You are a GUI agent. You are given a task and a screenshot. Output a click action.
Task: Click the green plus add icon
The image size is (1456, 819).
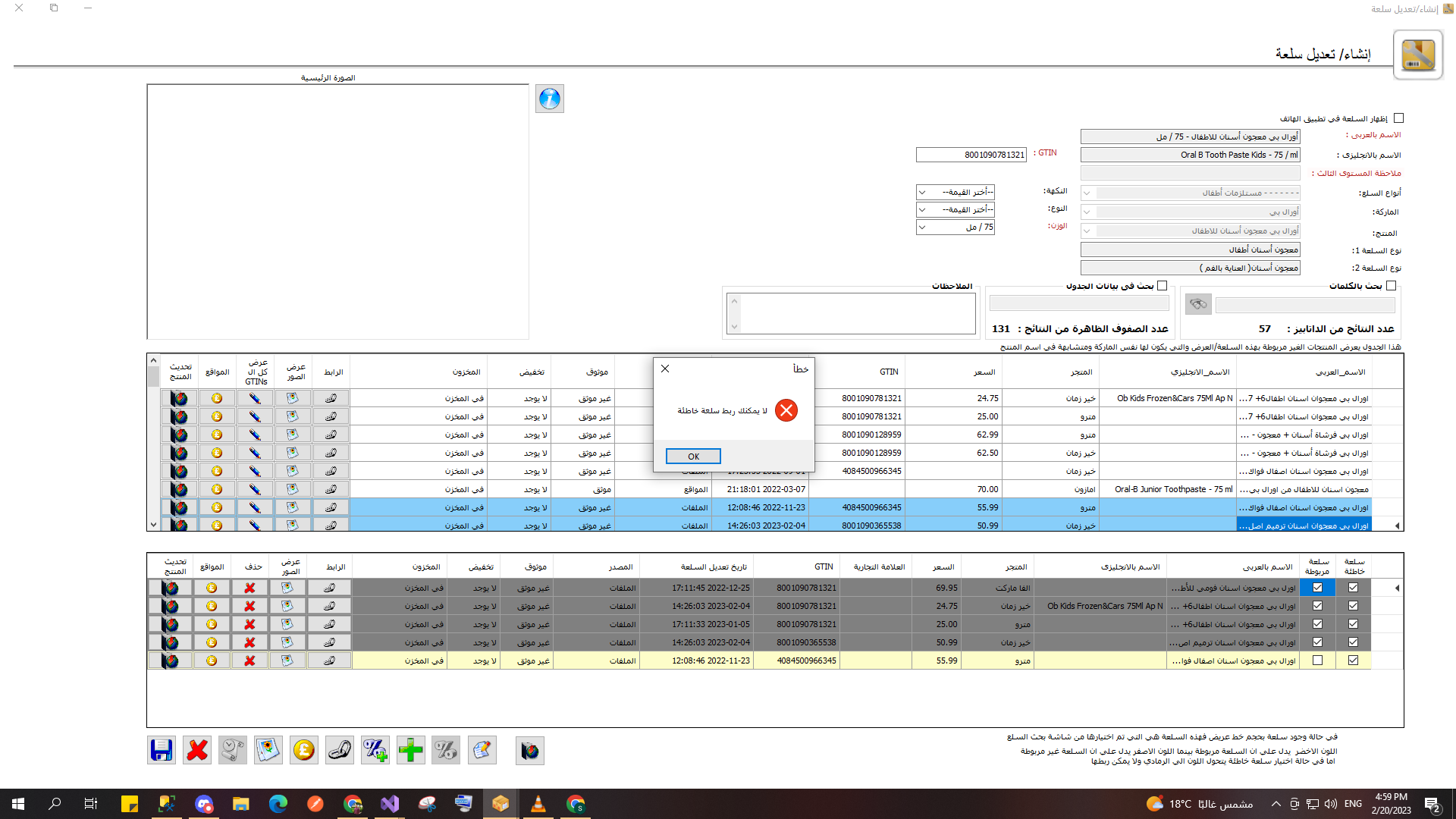411,750
